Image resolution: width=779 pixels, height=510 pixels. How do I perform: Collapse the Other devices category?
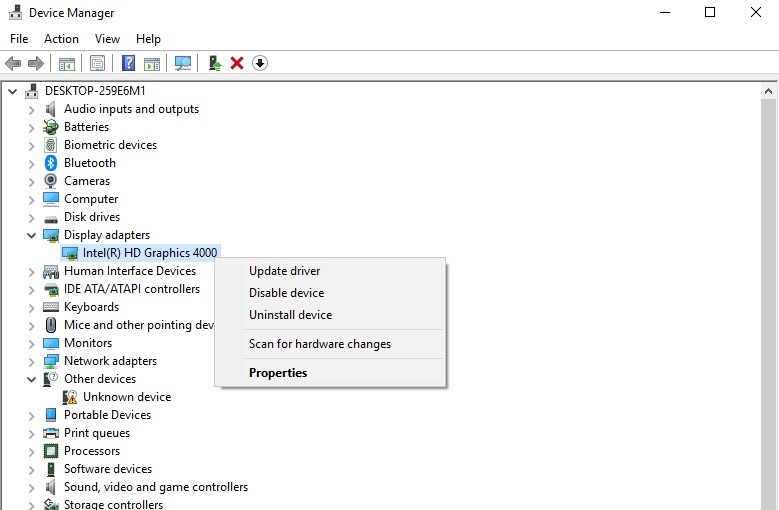(x=31, y=379)
